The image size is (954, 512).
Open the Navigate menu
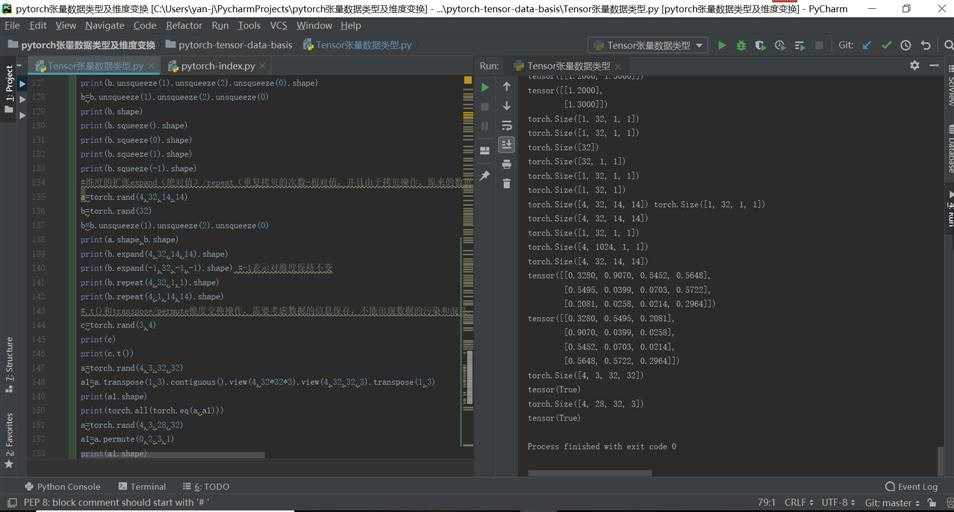[x=105, y=26]
